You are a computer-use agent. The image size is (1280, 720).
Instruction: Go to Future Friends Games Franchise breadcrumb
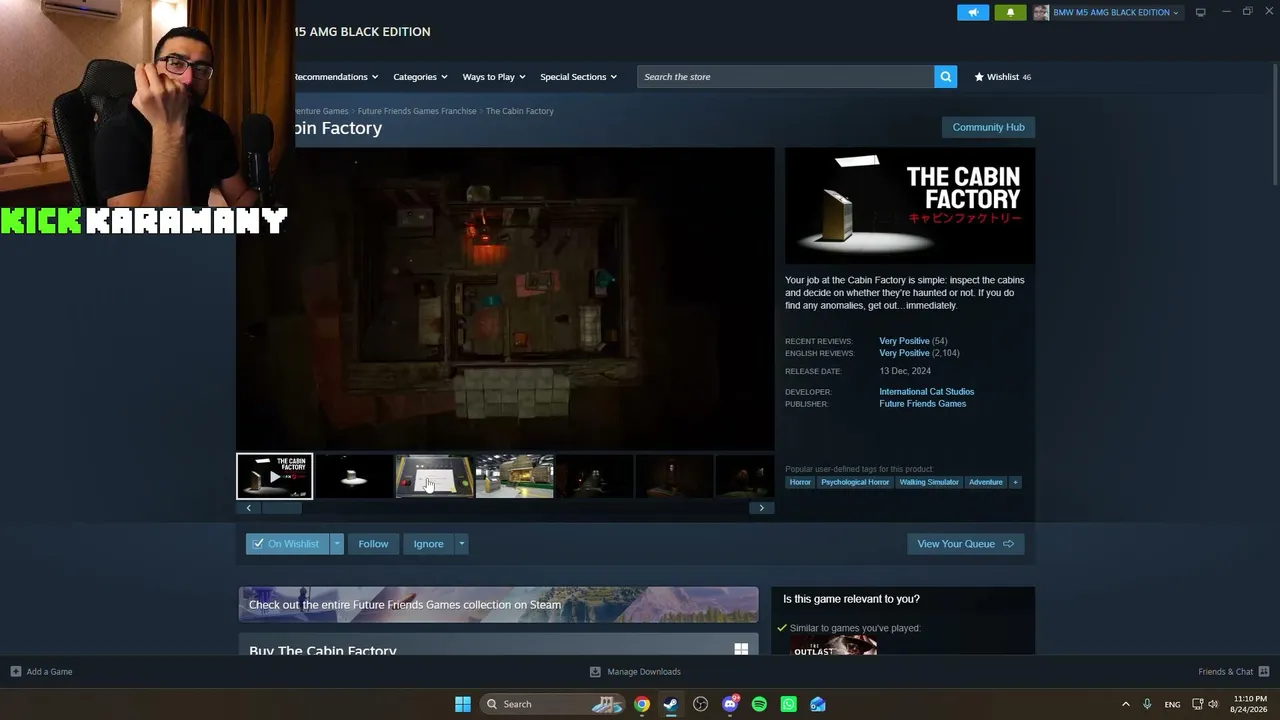pos(417,111)
